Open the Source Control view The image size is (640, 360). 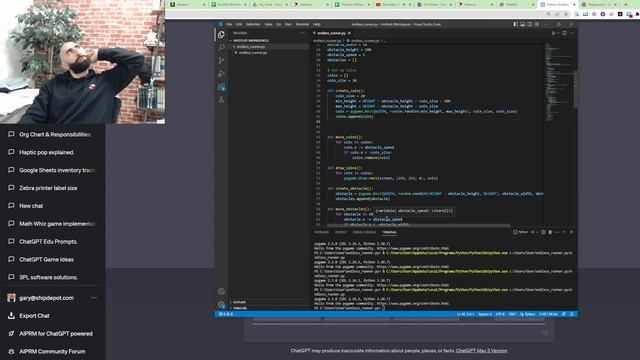[x=221, y=61]
